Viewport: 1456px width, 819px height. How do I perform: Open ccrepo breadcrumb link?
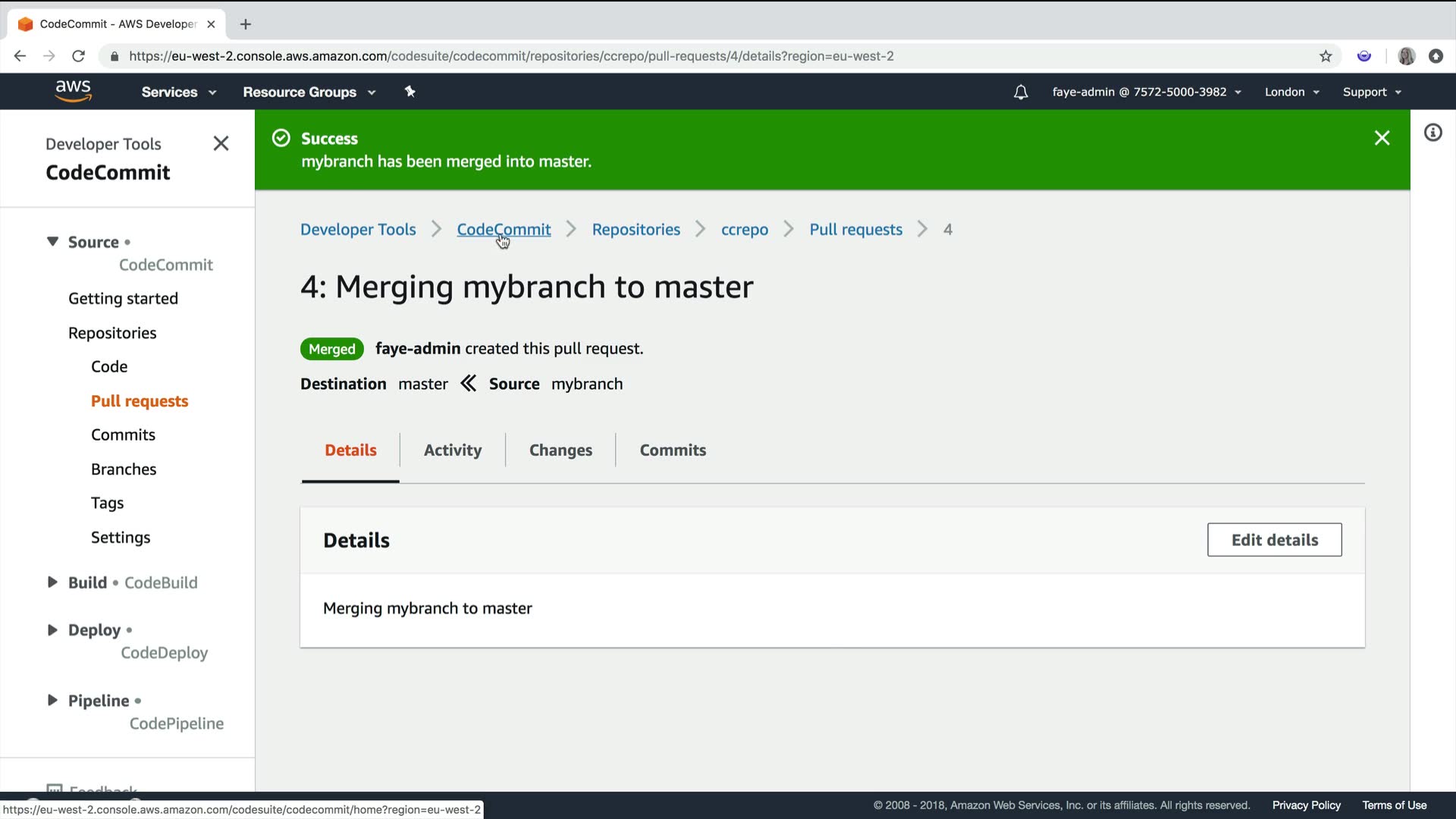(x=744, y=230)
